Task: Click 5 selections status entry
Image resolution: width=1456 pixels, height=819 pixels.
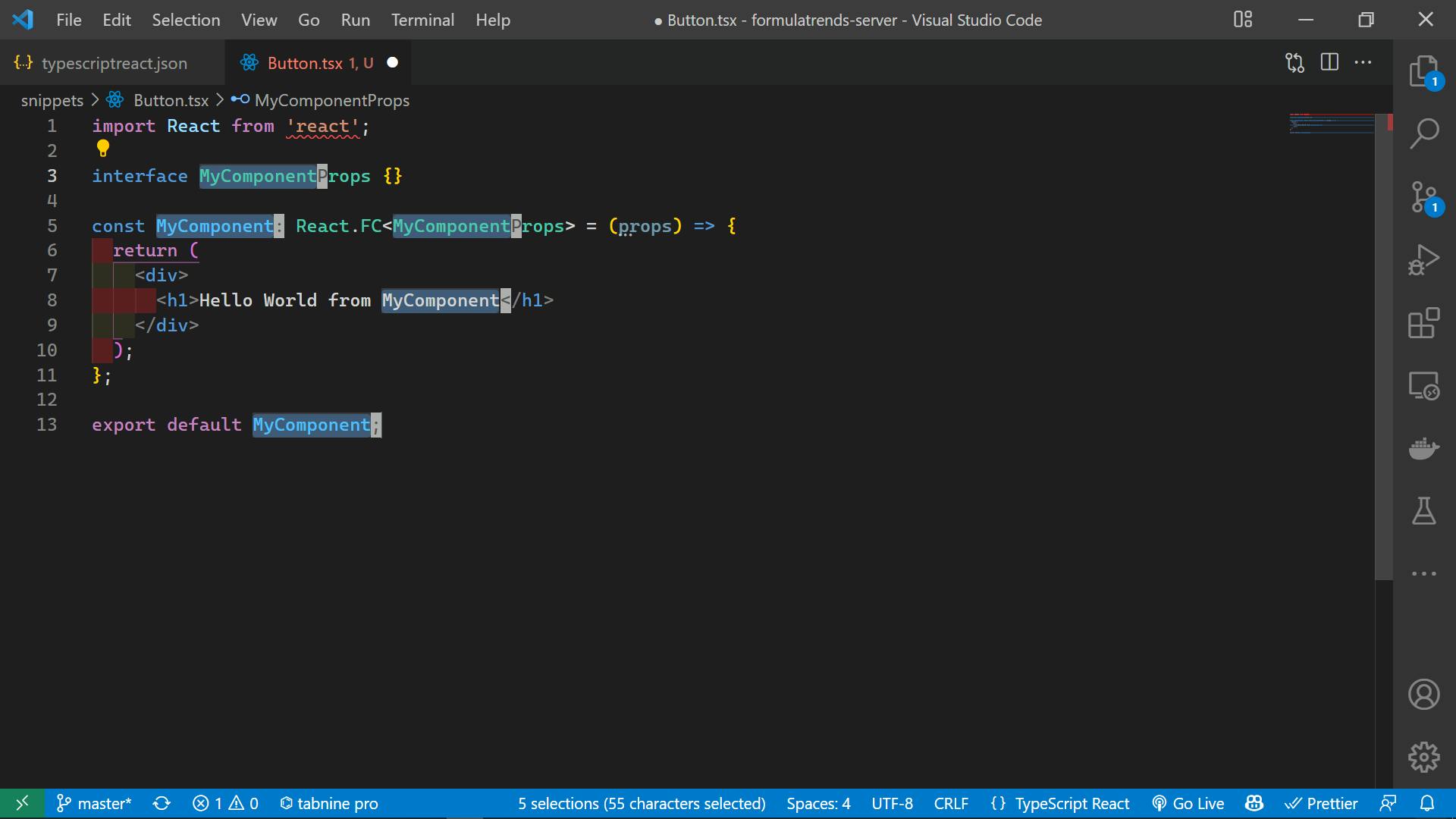Action: coord(642,803)
